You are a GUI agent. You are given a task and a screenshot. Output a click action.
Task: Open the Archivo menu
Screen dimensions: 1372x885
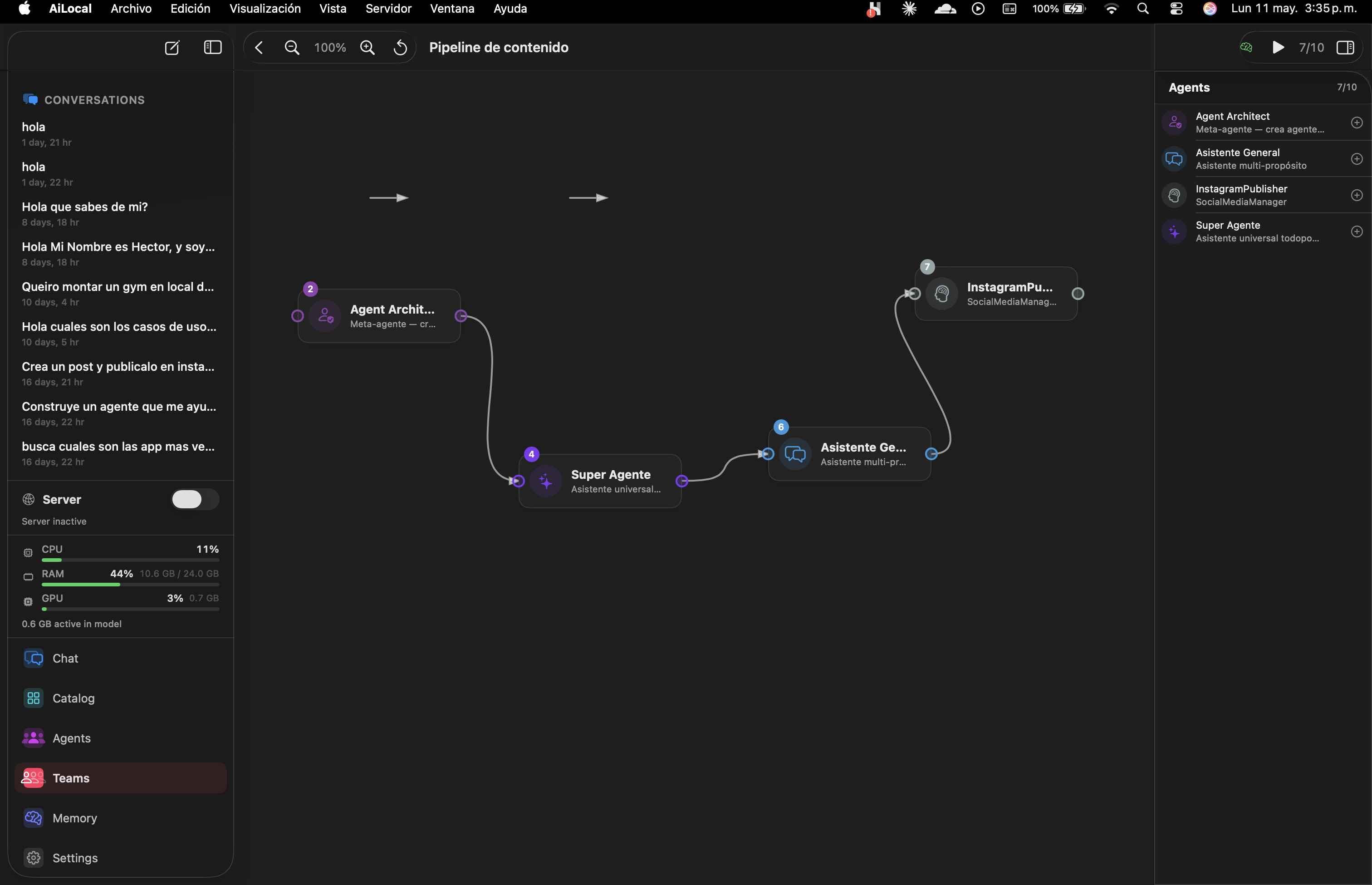pos(131,9)
